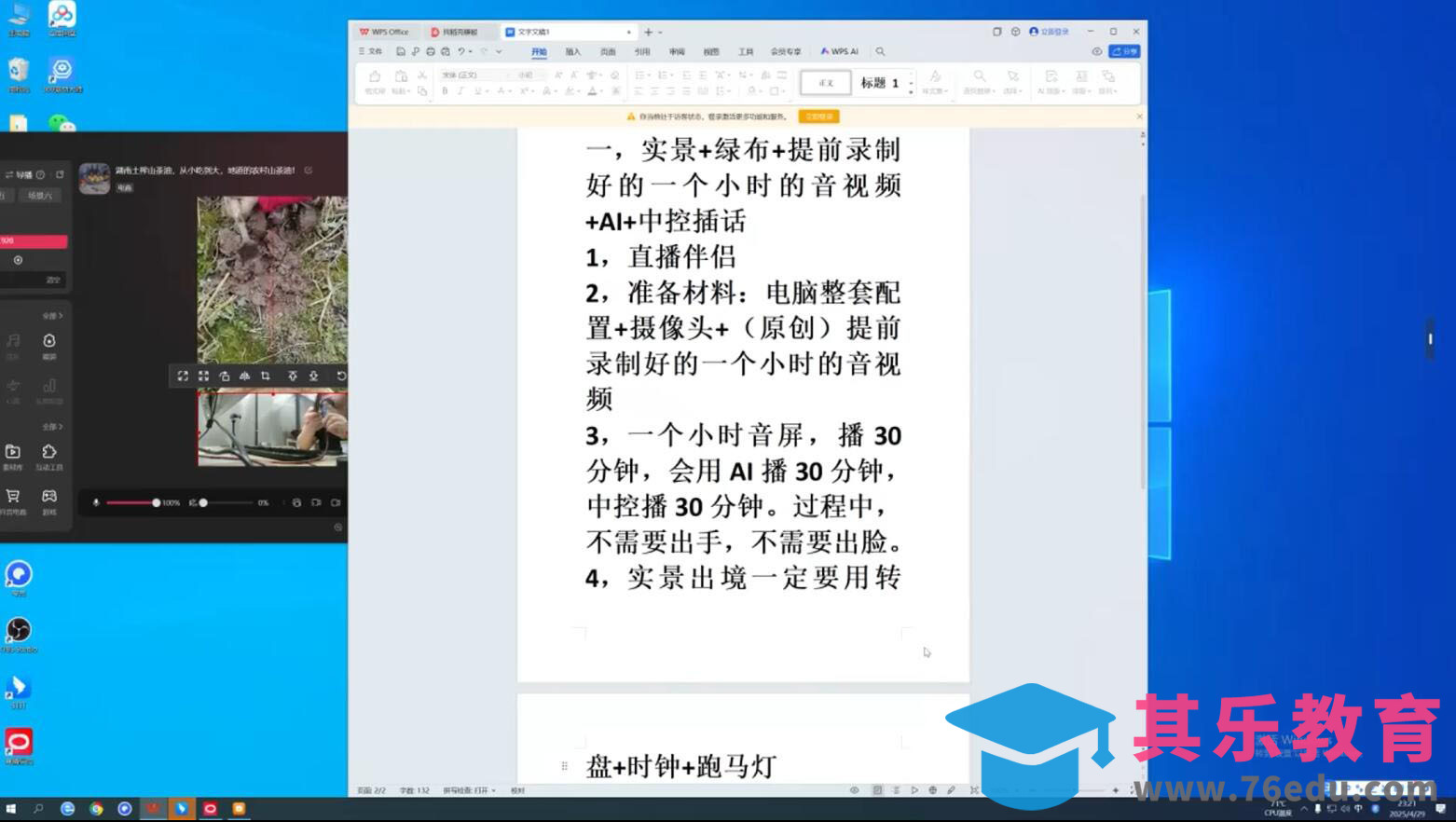Open the interactive tools puzzle icon

click(x=49, y=452)
